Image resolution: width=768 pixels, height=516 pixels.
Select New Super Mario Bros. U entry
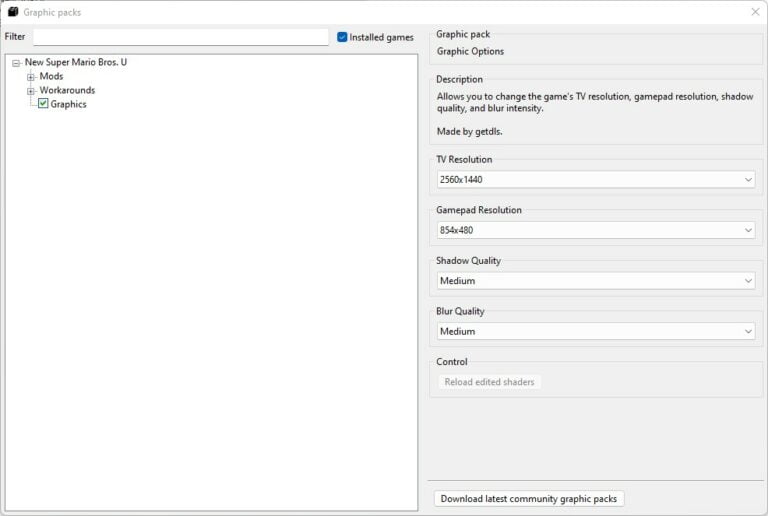tap(76, 62)
